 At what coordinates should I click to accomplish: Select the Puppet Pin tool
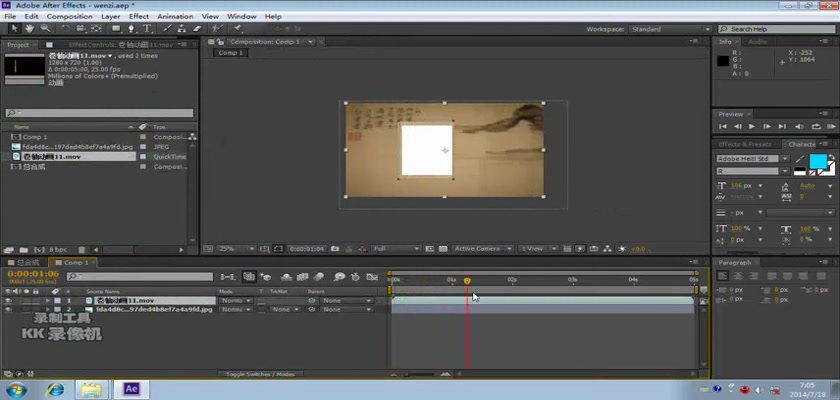coord(237,28)
